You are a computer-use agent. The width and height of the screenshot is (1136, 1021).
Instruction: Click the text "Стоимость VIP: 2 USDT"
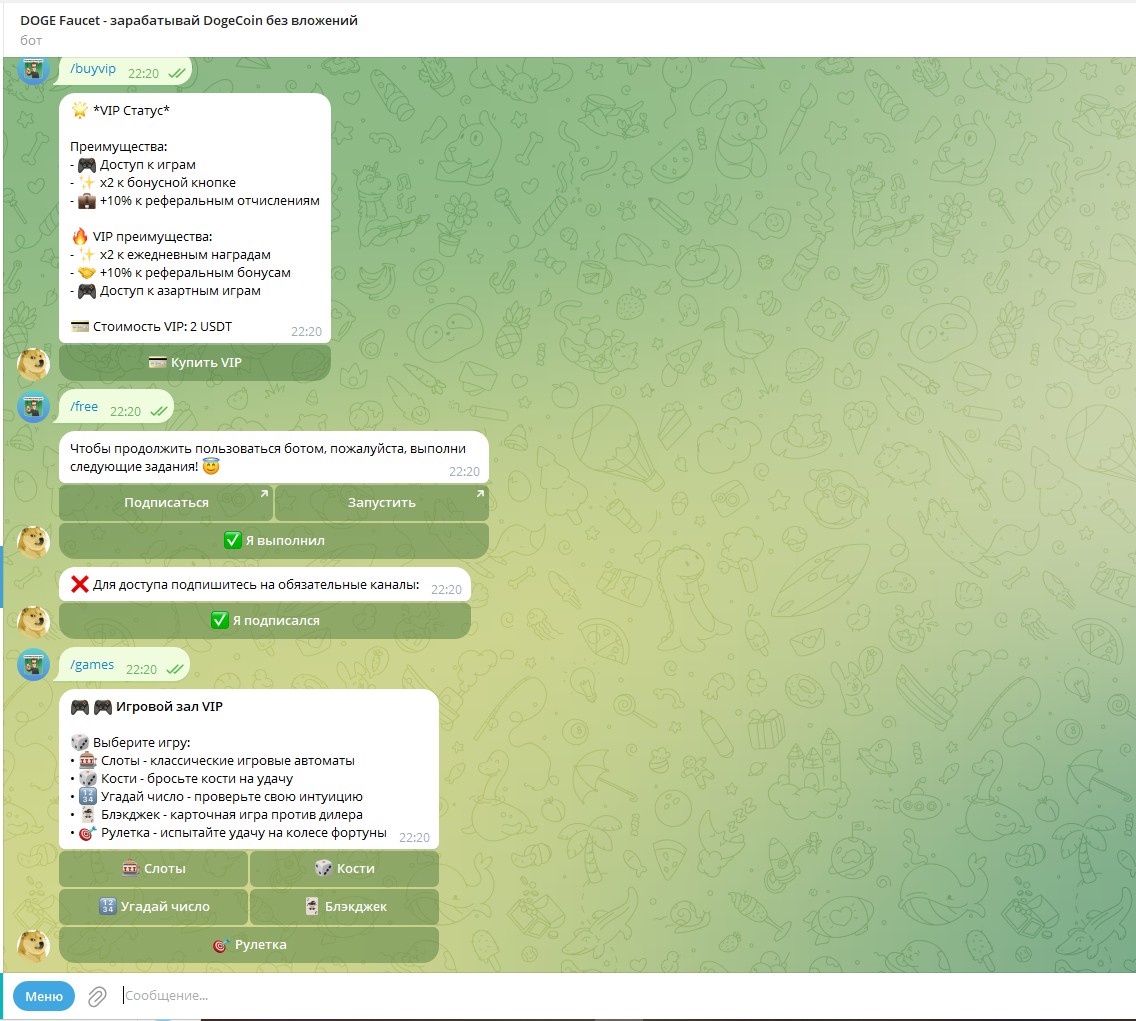(x=162, y=326)
